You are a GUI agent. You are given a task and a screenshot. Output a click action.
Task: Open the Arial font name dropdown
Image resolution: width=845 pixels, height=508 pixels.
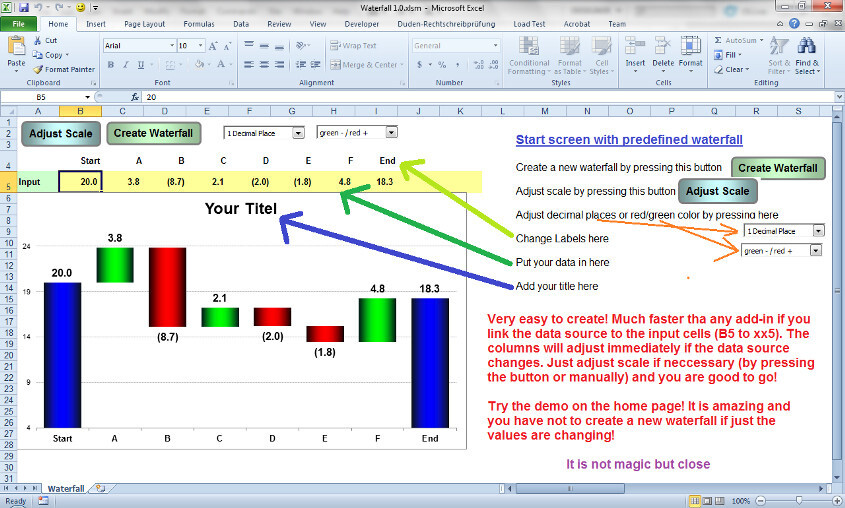tap(172, 46)
